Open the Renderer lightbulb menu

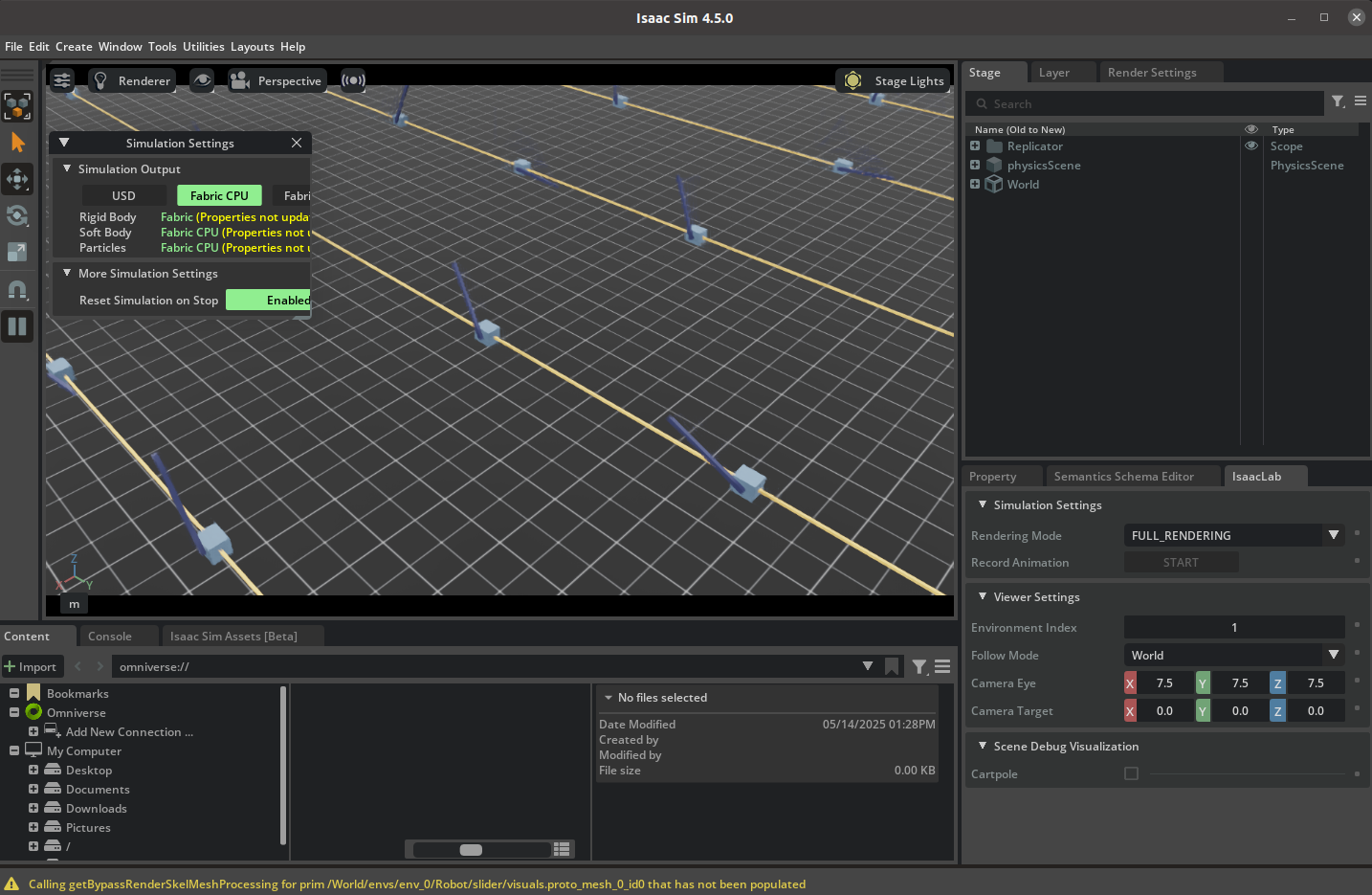pyautogui.click(x=132, y=80)
